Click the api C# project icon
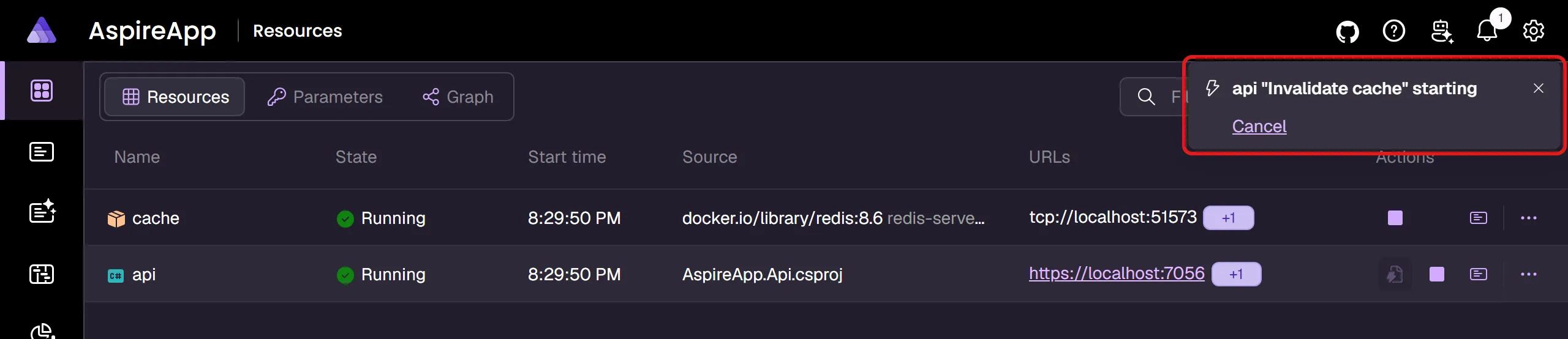Image resolution: width=1568 pixels, height=339 pixels. [116, 275]
